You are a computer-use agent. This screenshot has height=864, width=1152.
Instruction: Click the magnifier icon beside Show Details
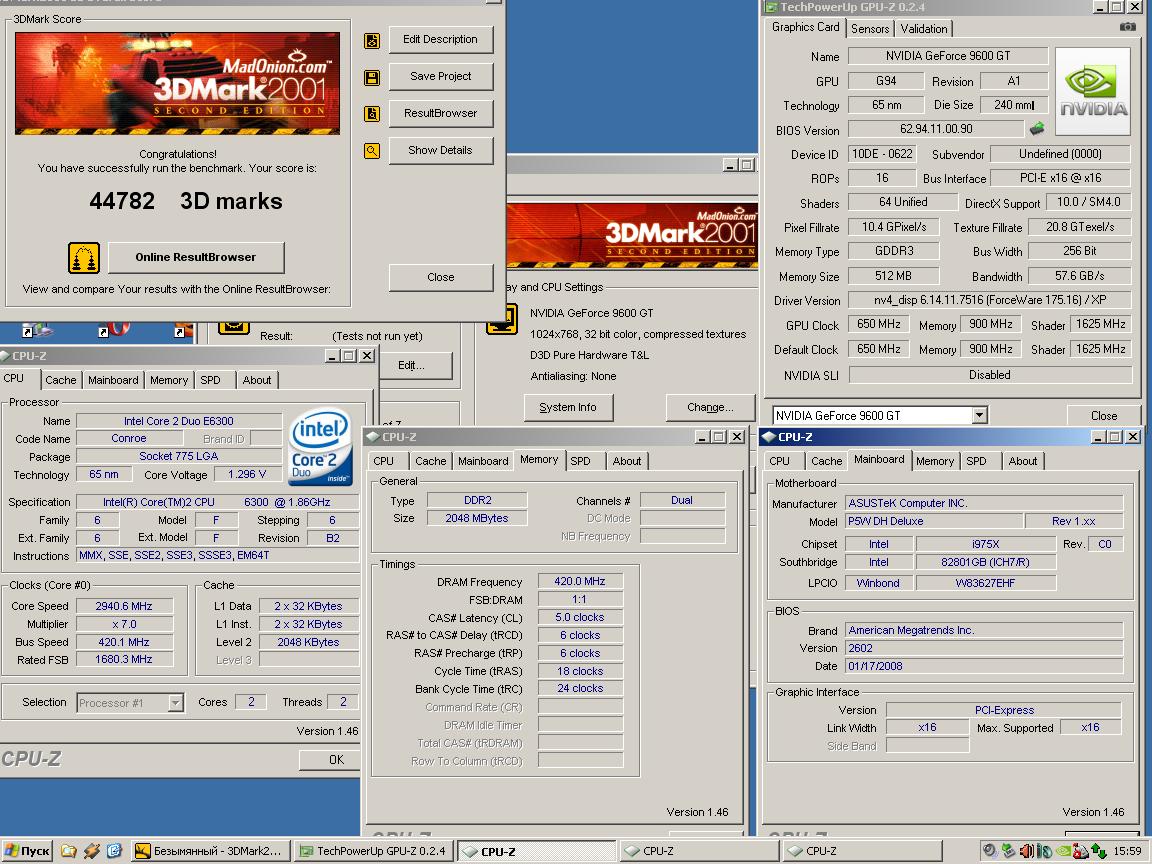pyautogui.click(x=372, y=151)
